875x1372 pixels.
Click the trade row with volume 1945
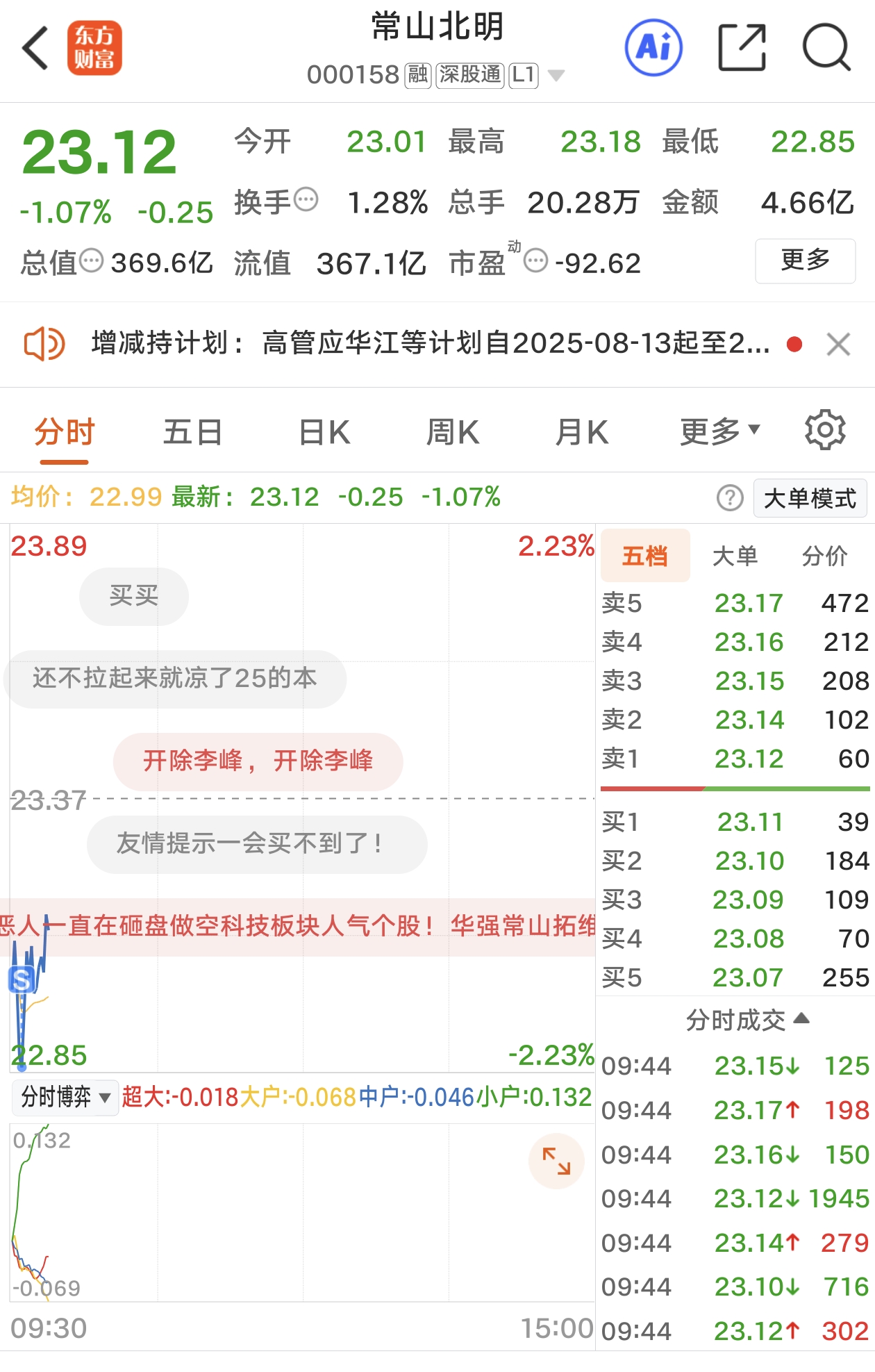[x=735, y=1198]
